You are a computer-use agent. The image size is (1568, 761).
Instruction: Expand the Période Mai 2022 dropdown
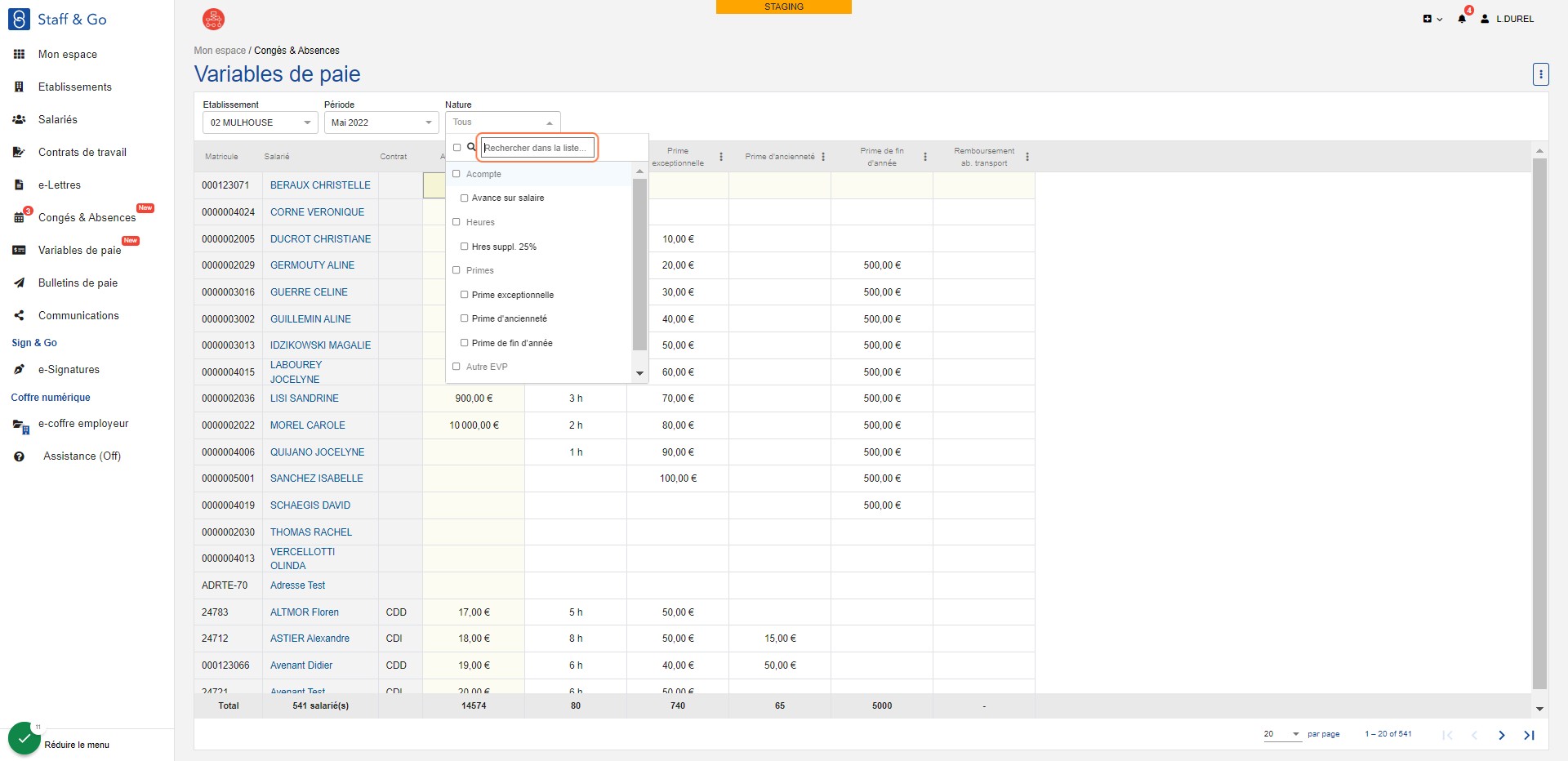click(382, 122)
